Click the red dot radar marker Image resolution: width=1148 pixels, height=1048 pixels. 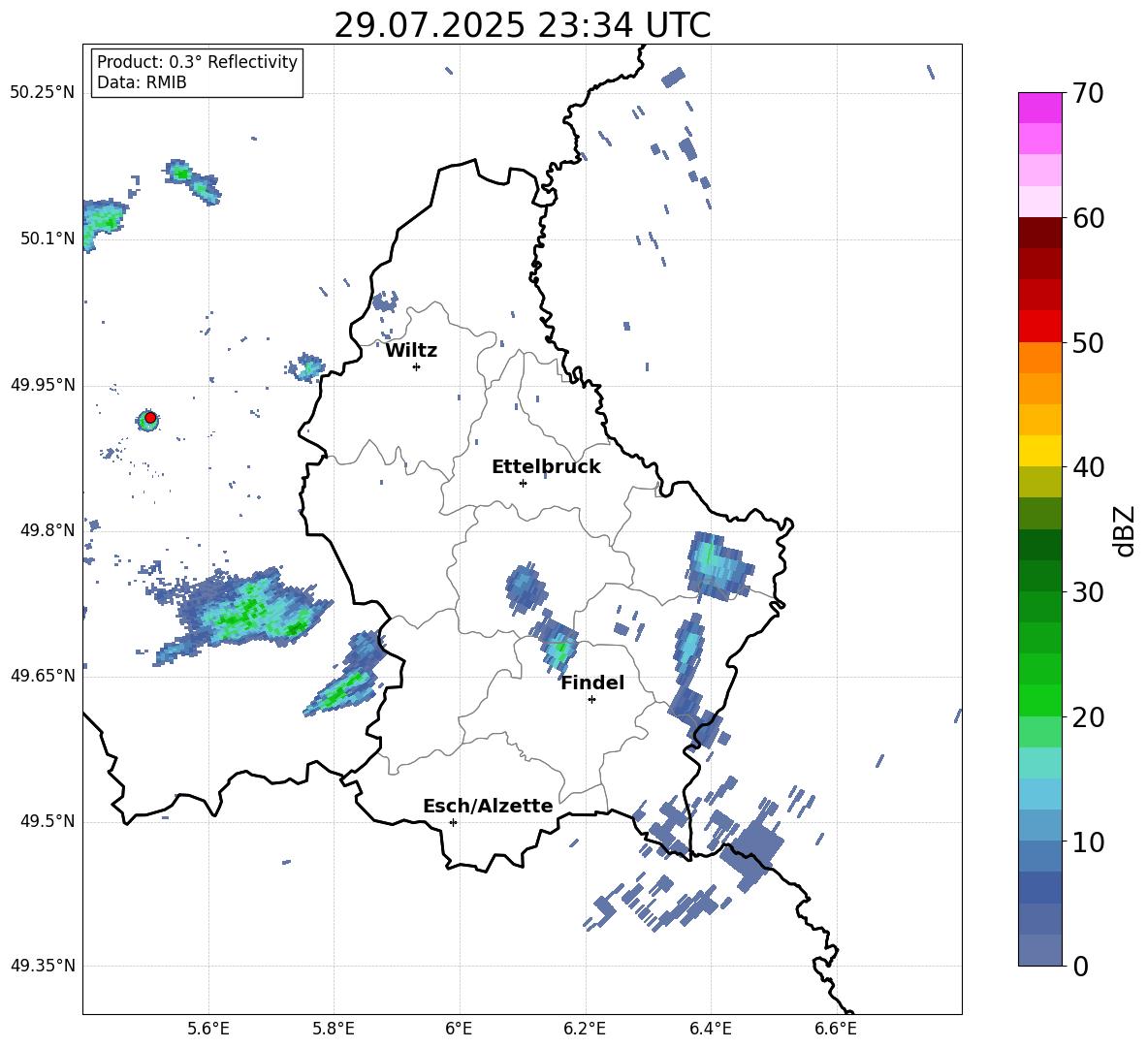tap(150, 417)
